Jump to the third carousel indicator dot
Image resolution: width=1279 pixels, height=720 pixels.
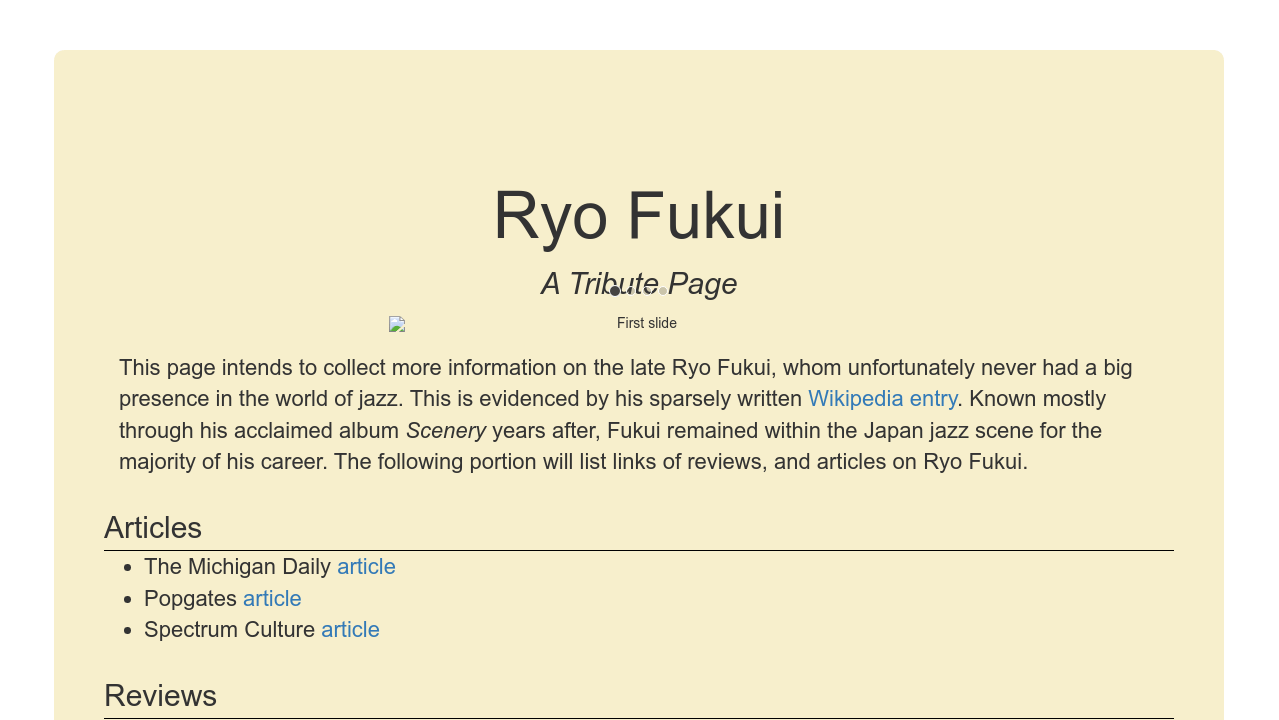click(647, 291)
